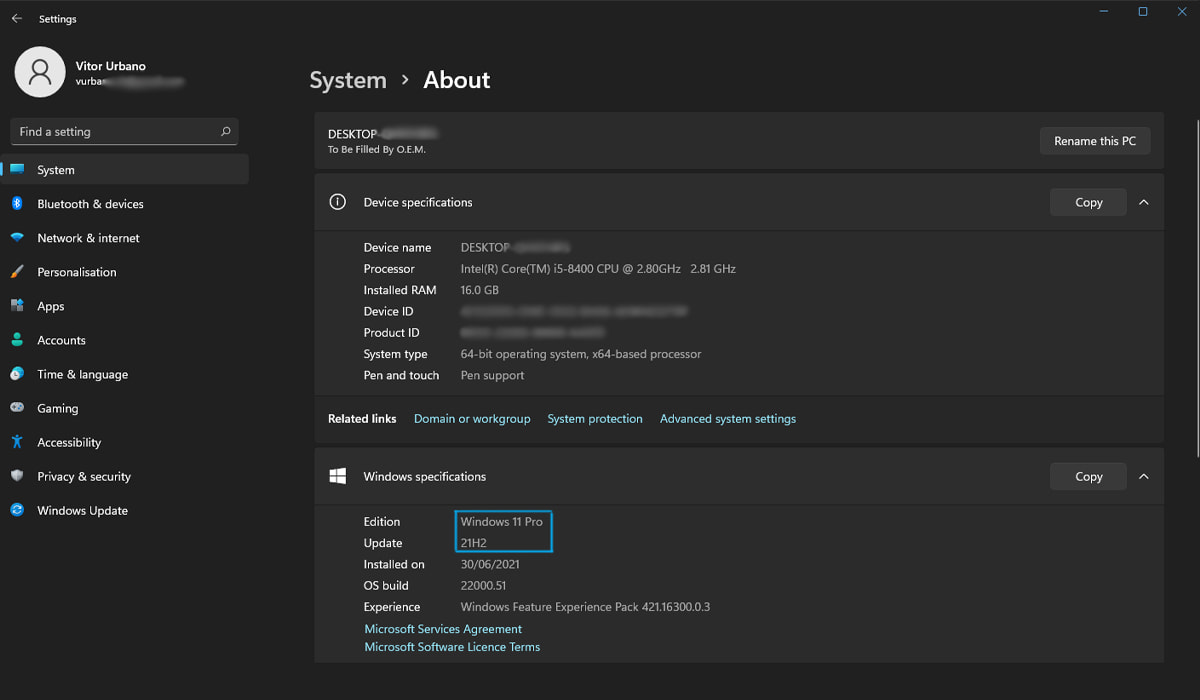The image size is (1200, 700).
Task: Open Bluetooth & devices via its icon
Action: pyautogui.click(x=17, y=204)
